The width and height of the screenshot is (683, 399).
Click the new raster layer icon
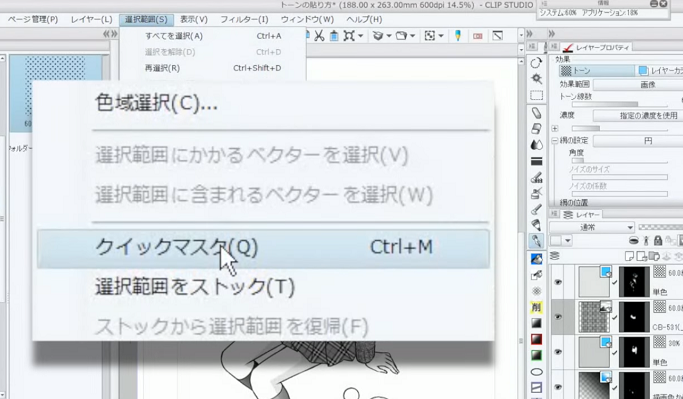pos(629,256)
